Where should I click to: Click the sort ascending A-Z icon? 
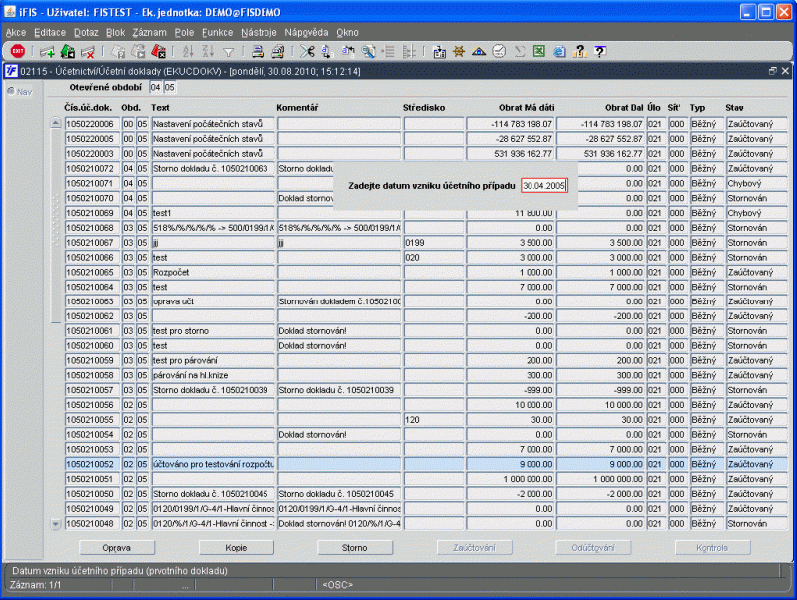tap(188, 51)
